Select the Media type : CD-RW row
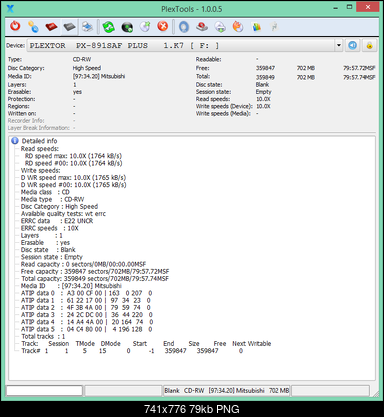Image resolution: width=384 pixels, height=417 pixels. coord(52,199)
